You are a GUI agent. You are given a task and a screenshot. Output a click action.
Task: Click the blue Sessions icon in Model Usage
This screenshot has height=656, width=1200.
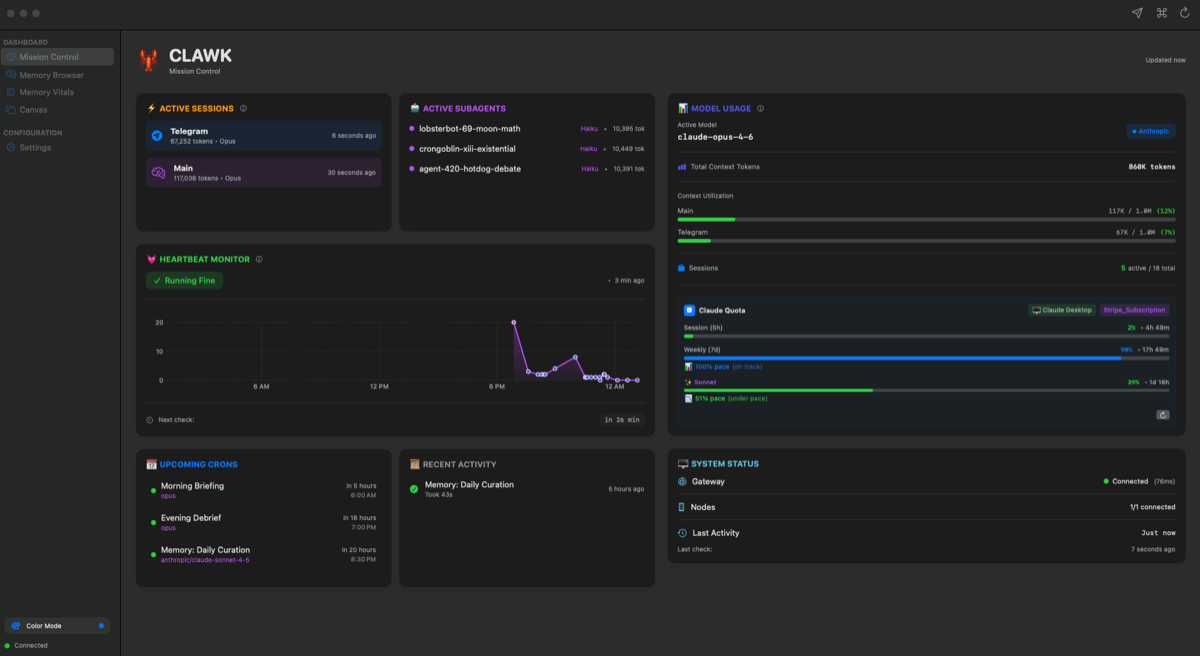682,268
